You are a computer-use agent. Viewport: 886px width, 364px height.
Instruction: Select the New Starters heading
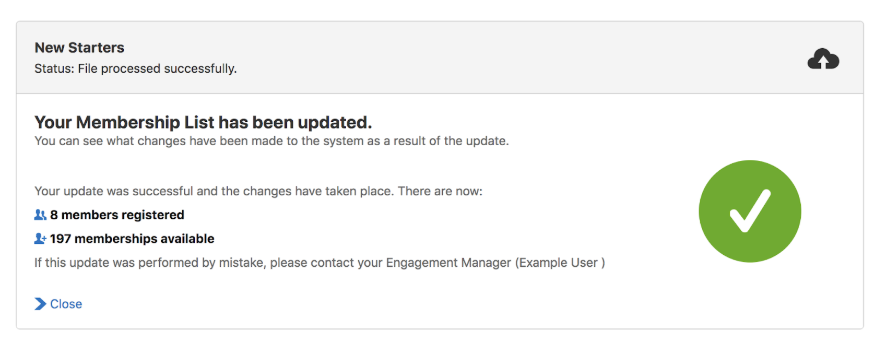(80, 47)
